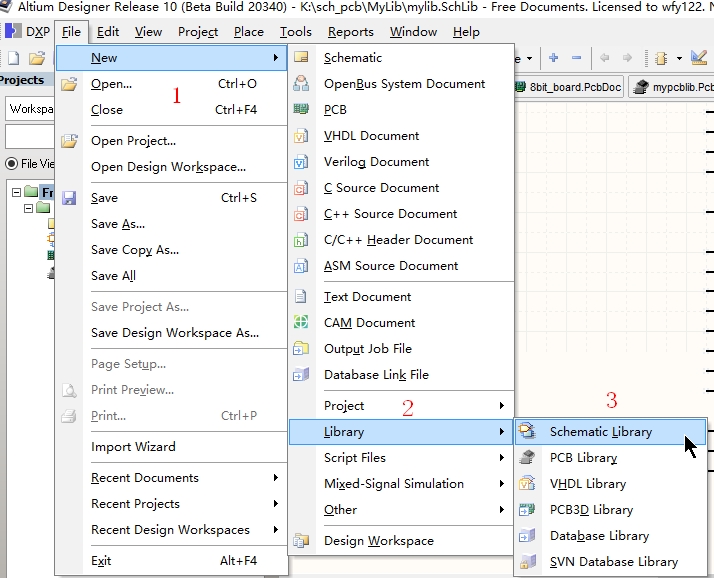Click the blue minus toolbar icon
The height and width of the screenshot is (578, 714).
tap(576, 57)
